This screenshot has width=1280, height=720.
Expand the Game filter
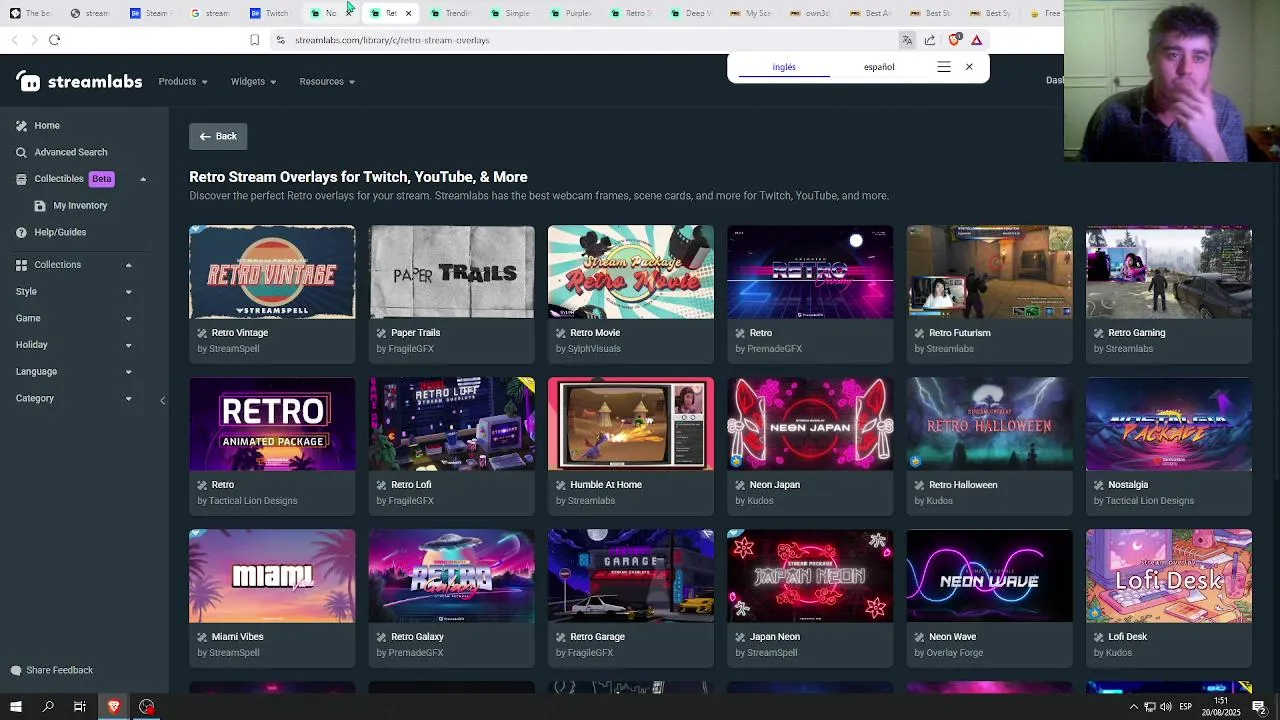click(x=128, y=319)
